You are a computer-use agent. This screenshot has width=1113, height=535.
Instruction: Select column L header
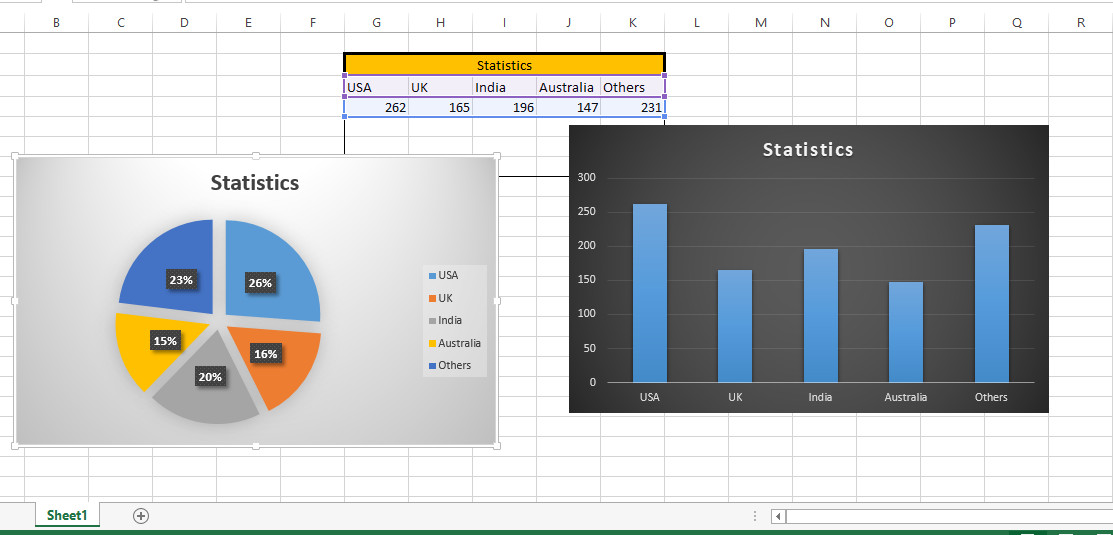tap(697, 23)
